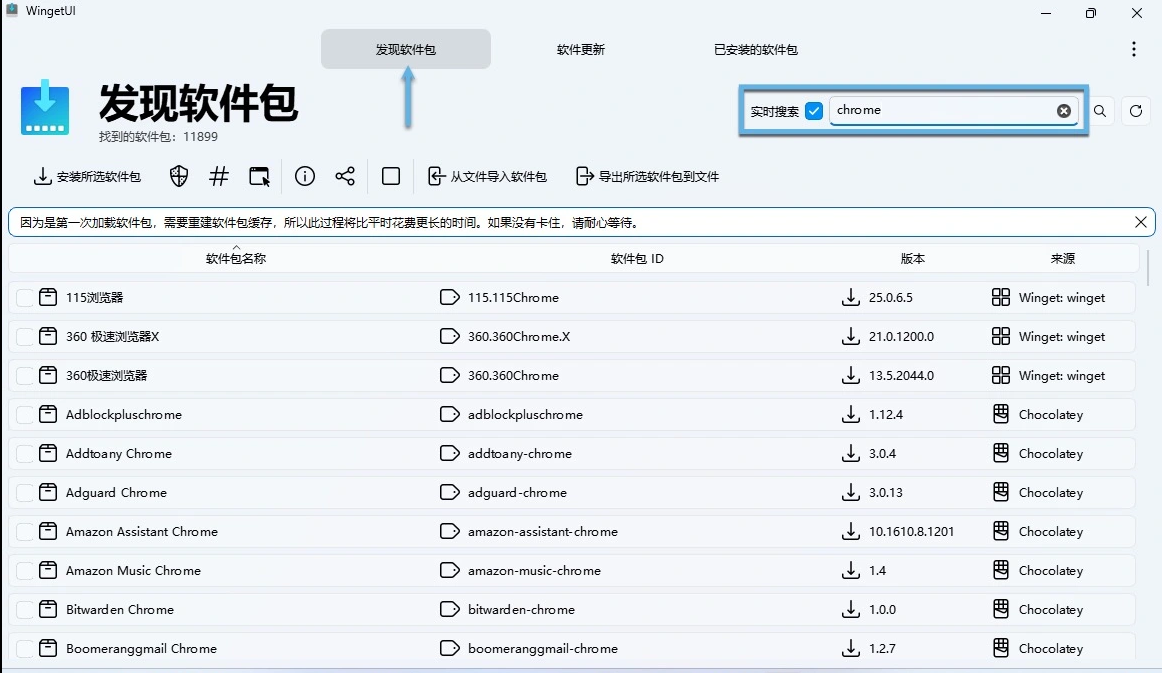The image size is (1162, 673).
Task: Click Chocolatey source icon in Adblockpluschrome row
Action: 1000,414
